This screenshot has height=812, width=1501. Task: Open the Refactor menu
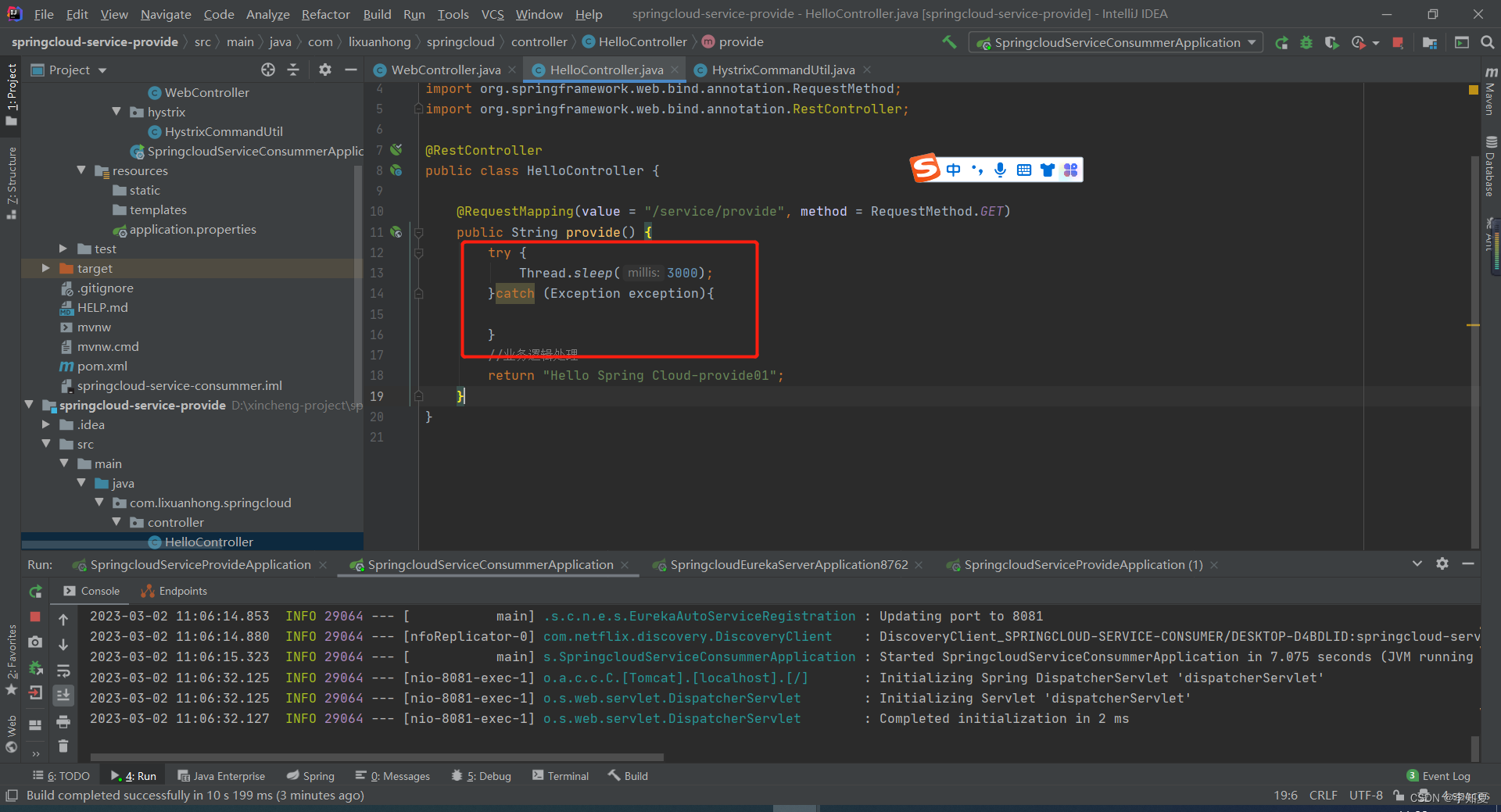325,14
